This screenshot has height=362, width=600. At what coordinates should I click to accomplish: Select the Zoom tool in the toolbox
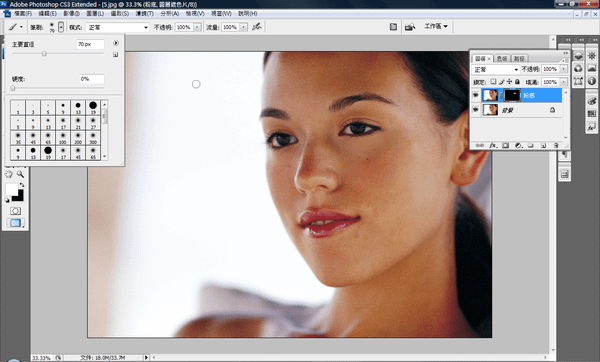click(20, 174)
